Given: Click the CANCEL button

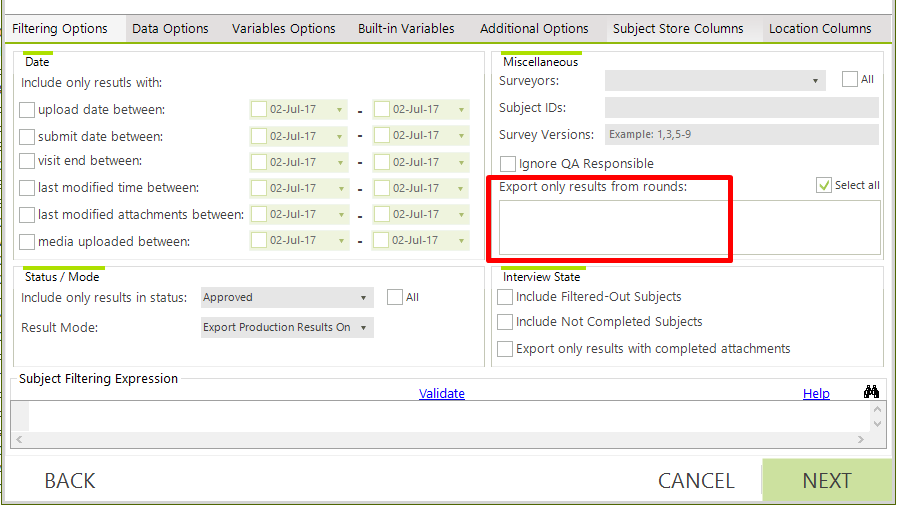Looking at the screenshot, I should pos(696,480).
